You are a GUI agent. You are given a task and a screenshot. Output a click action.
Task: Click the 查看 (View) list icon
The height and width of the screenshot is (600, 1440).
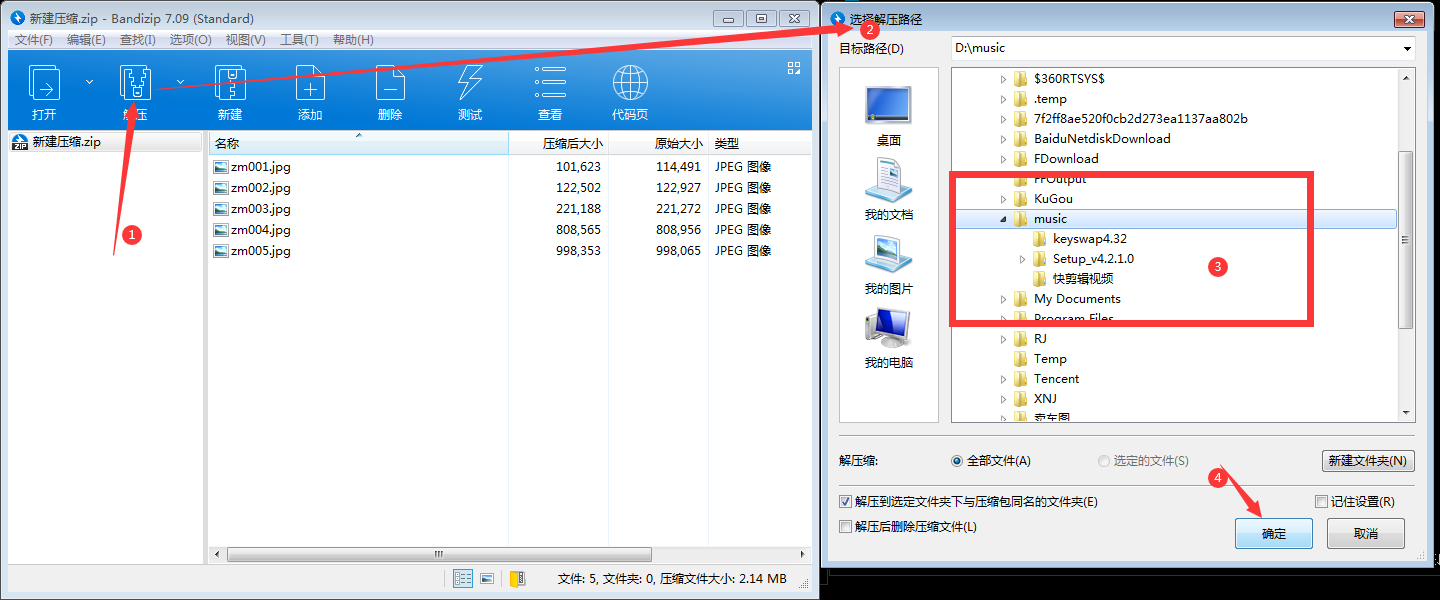550,82
